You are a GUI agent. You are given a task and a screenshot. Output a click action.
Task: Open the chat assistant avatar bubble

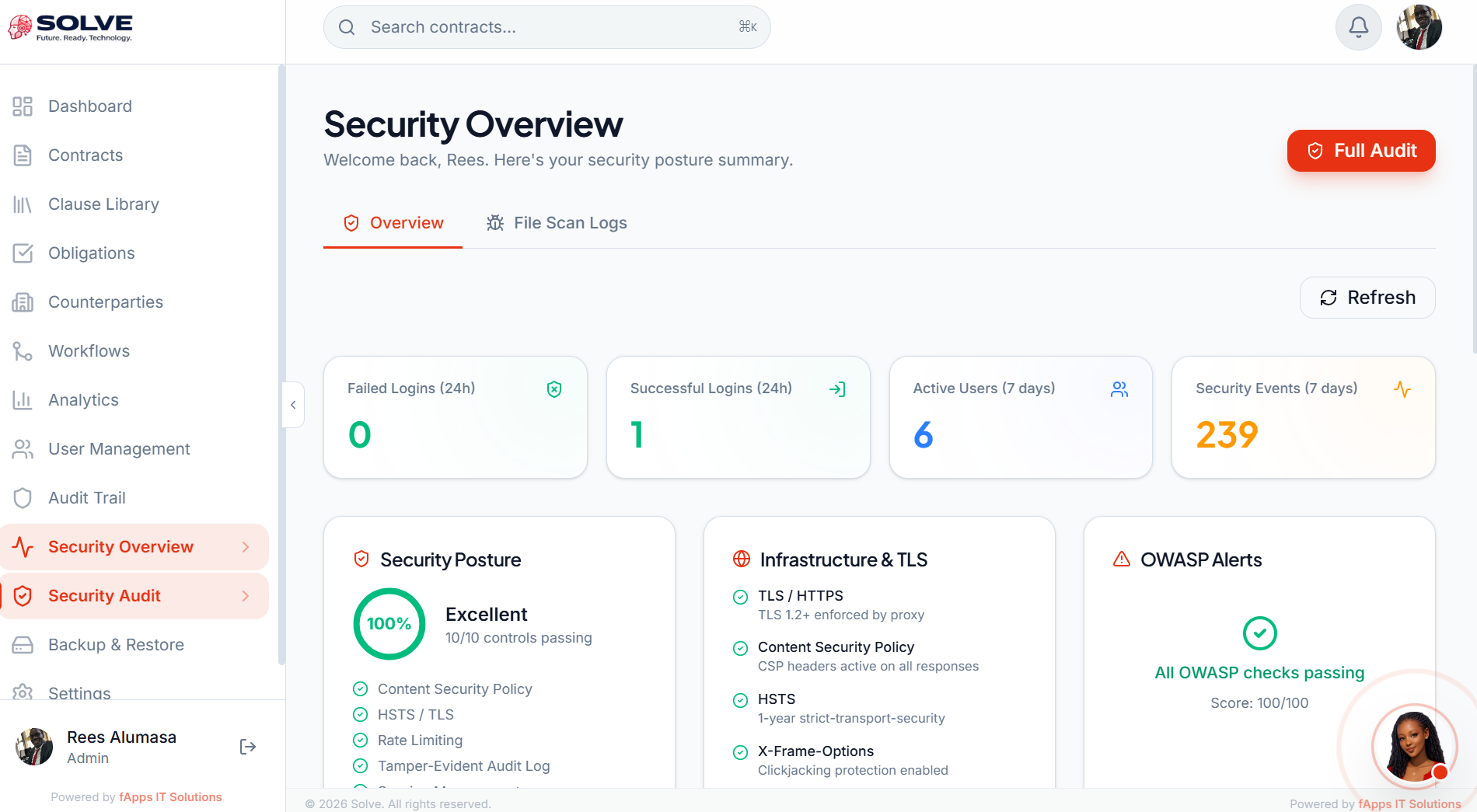[1413, 746]
